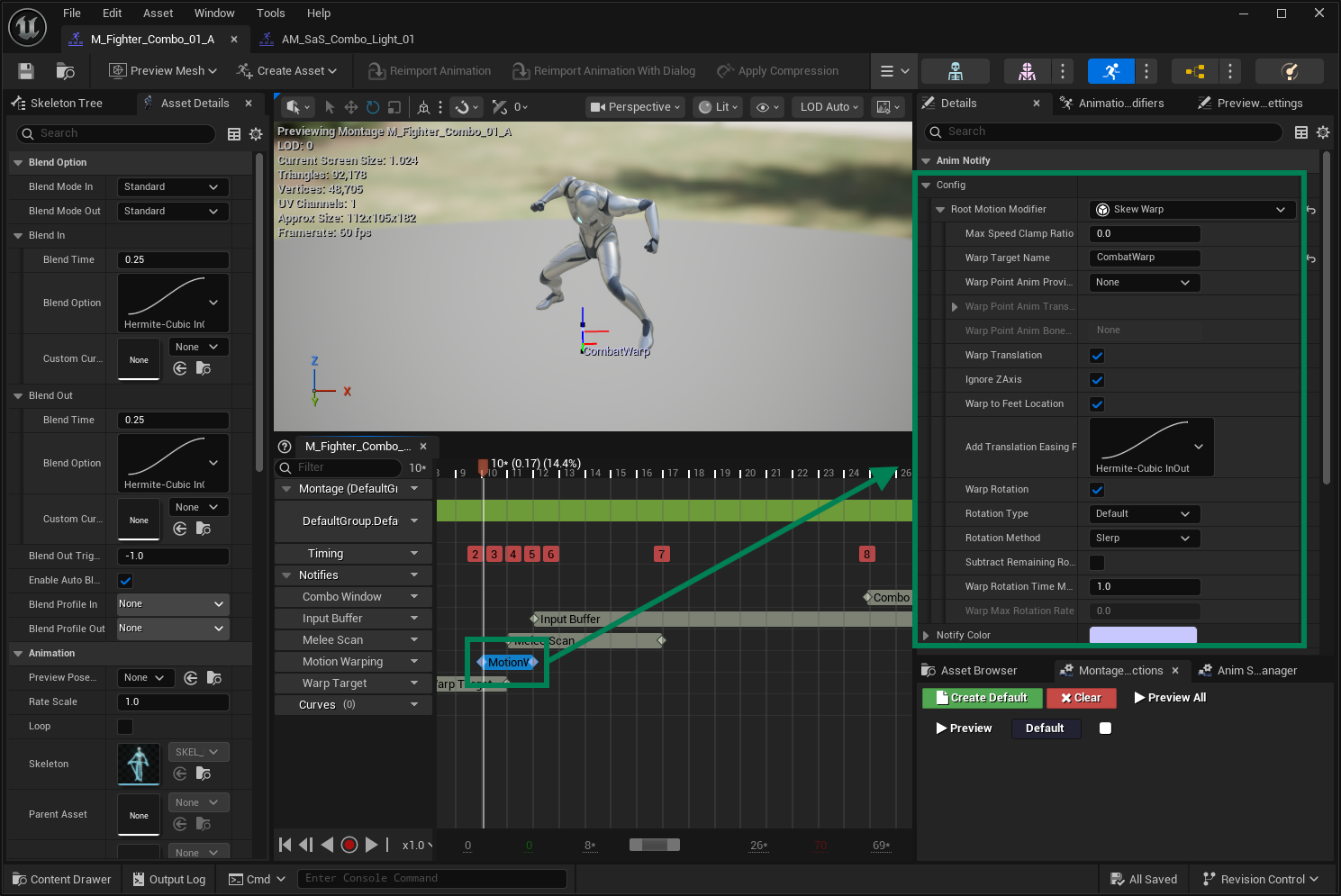1341x896 pixels.
Task: Switch to AM_SaS_Combo_Light_01 tab
Action: [348, 40]
